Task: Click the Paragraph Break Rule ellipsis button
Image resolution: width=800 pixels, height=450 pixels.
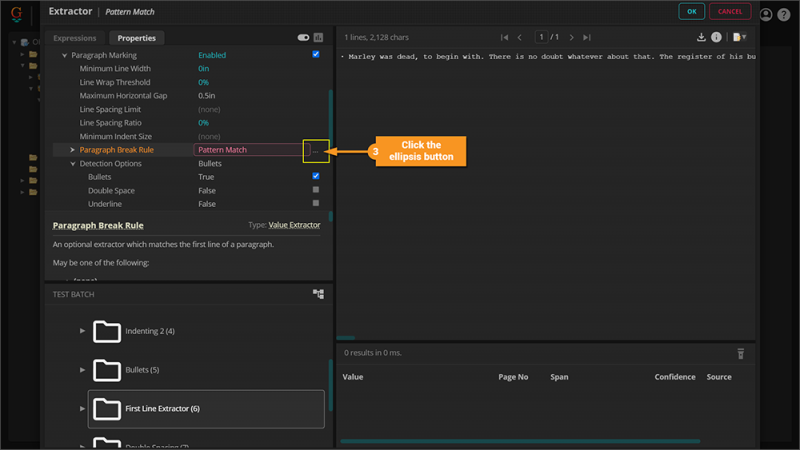Action: pyautogui.click(x=315, y=150)
